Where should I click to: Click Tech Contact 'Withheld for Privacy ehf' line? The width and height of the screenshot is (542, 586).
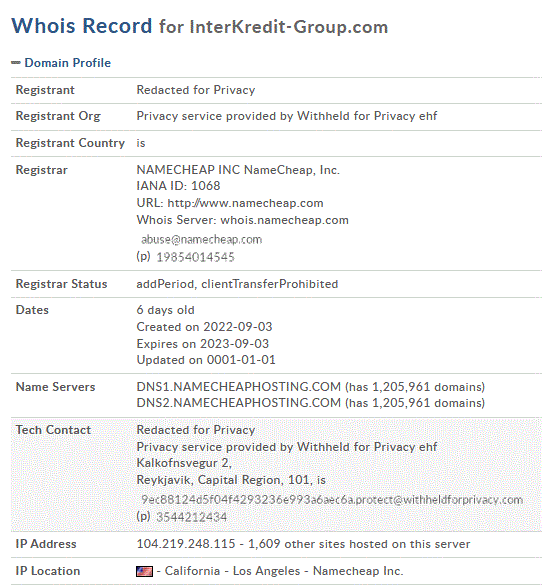287,447
